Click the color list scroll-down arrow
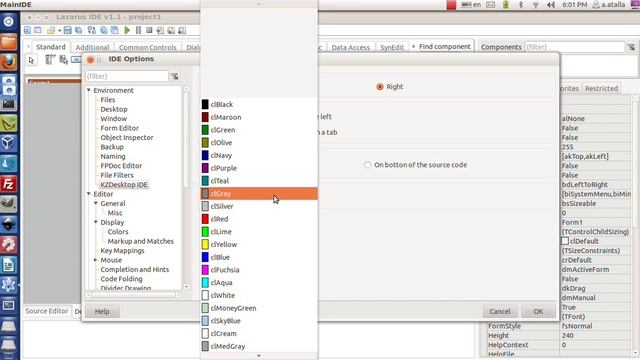The height and width of the screenshot is (360, 640). click(259, 356)
